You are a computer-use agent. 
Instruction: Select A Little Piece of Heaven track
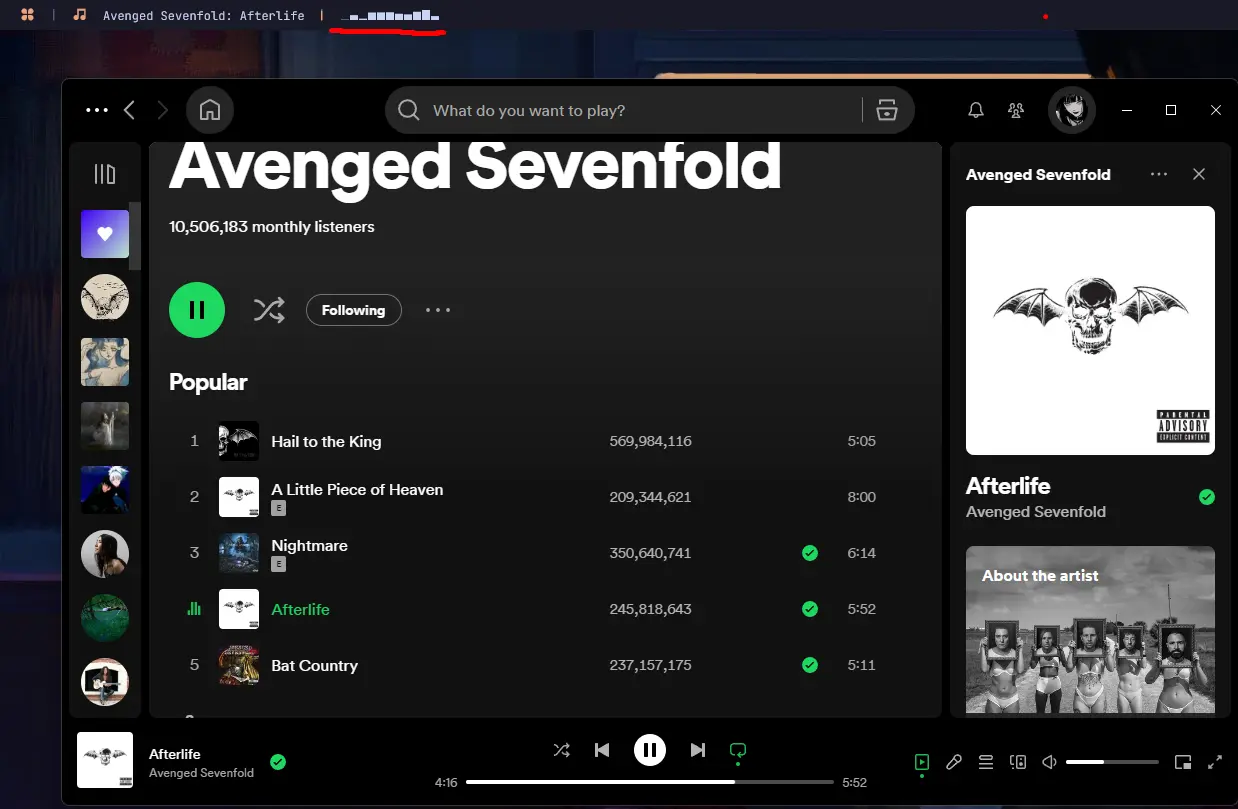357,489
